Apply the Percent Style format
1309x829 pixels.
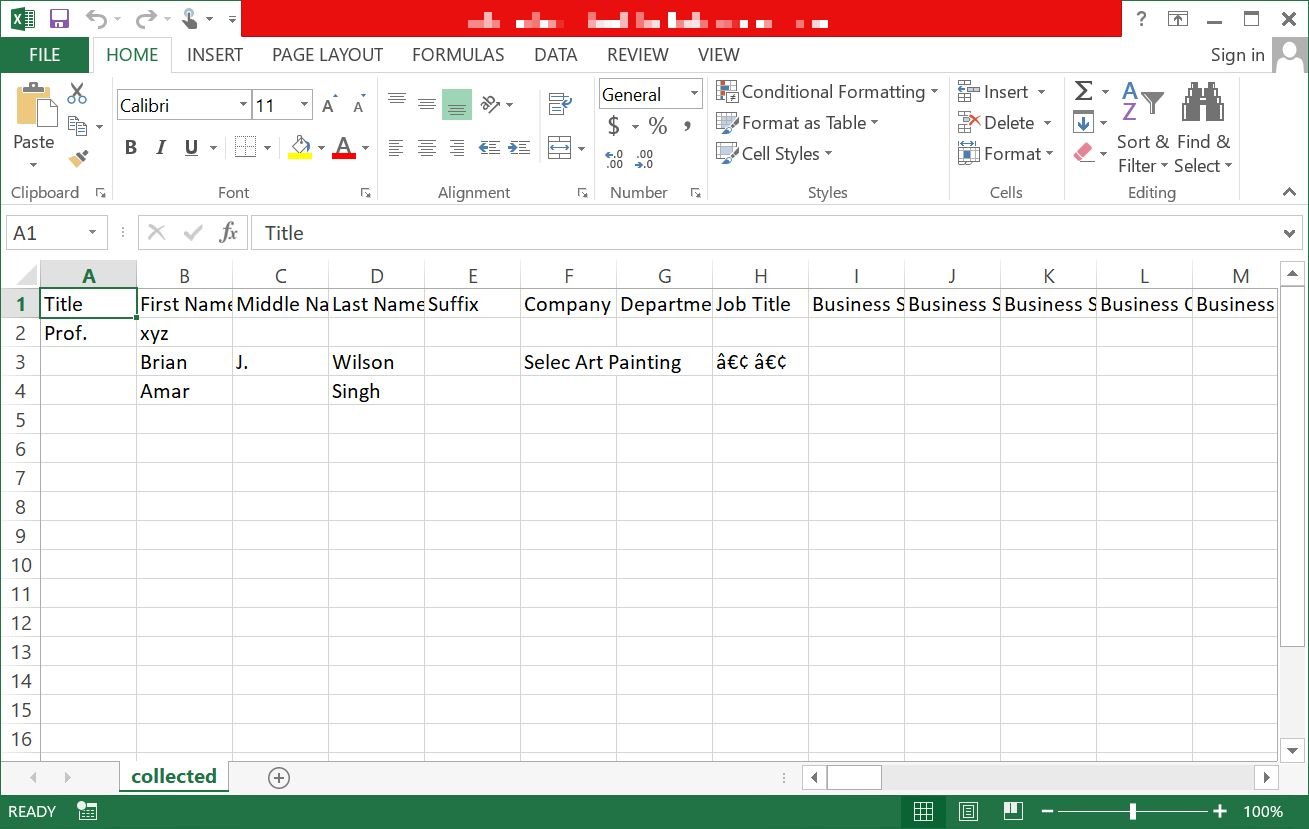655,127
